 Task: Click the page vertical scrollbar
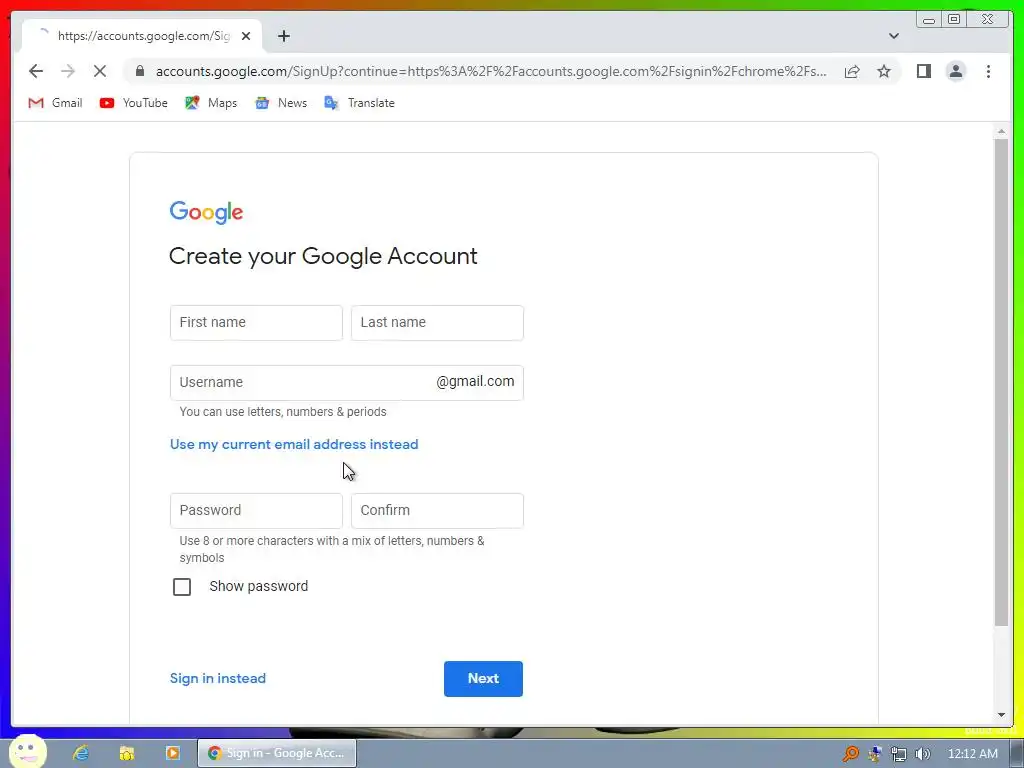(x=1001, y=382)
